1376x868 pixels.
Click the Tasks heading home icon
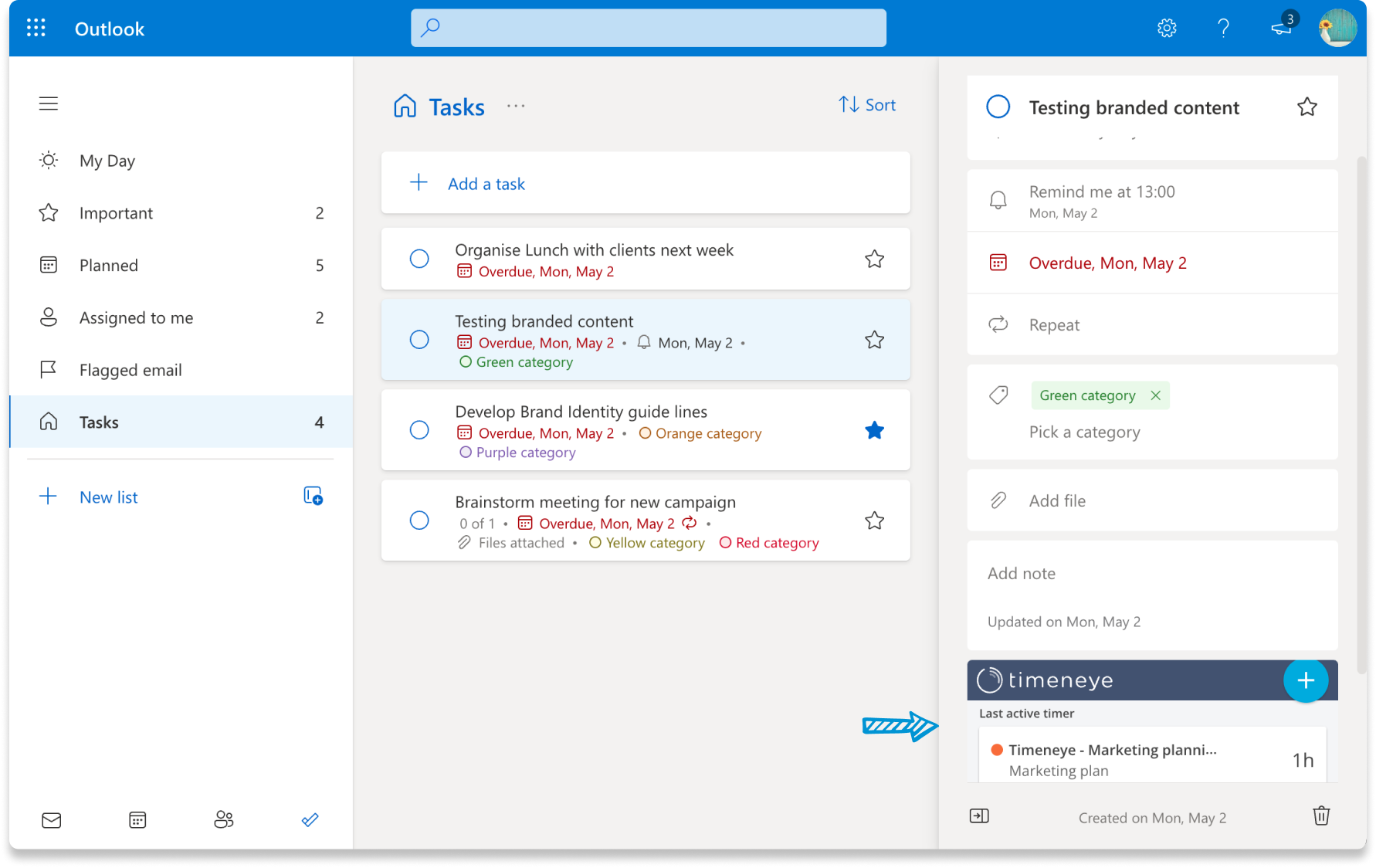(405, 106)
